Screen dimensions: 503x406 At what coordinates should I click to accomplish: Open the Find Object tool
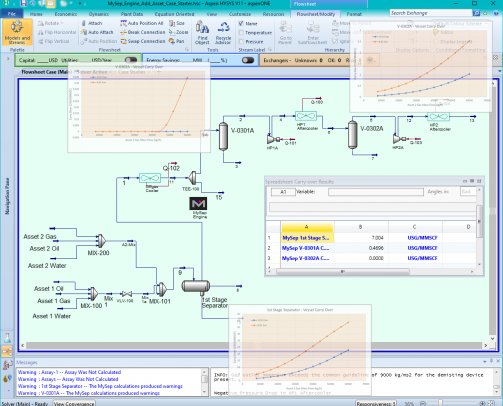pos(202,32)
